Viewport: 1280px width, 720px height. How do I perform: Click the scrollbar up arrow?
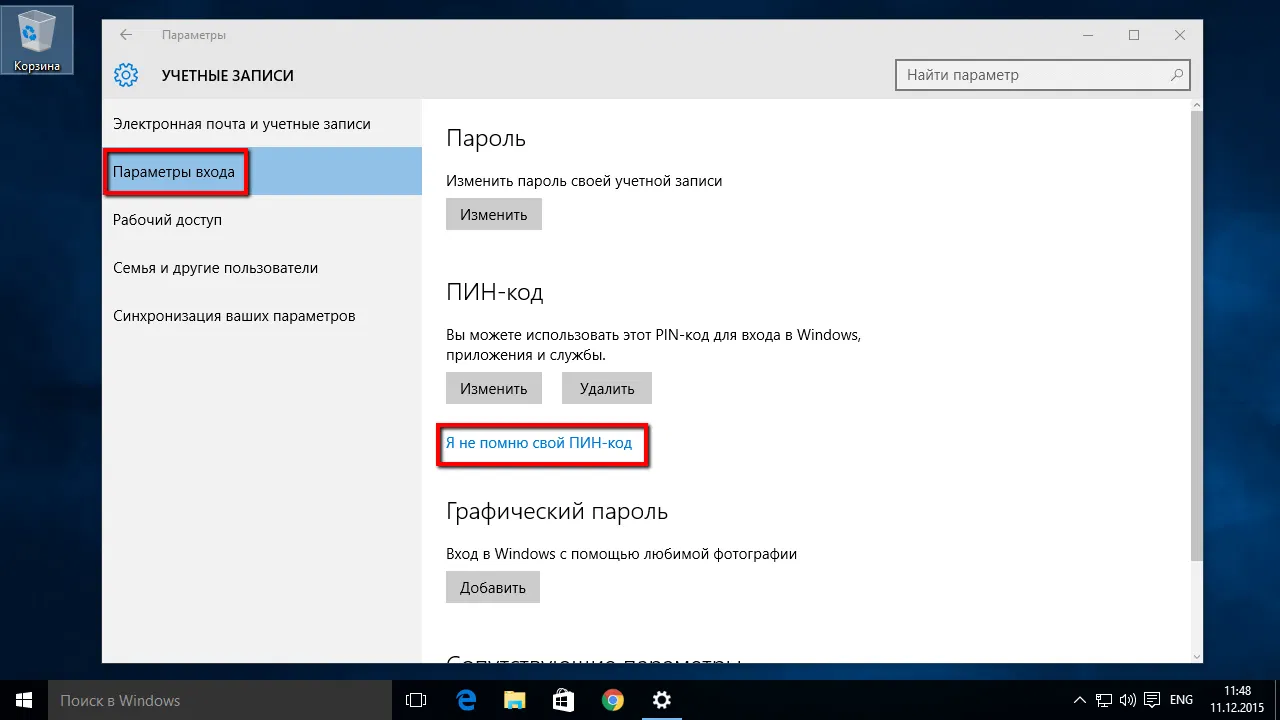(1197, 106)
